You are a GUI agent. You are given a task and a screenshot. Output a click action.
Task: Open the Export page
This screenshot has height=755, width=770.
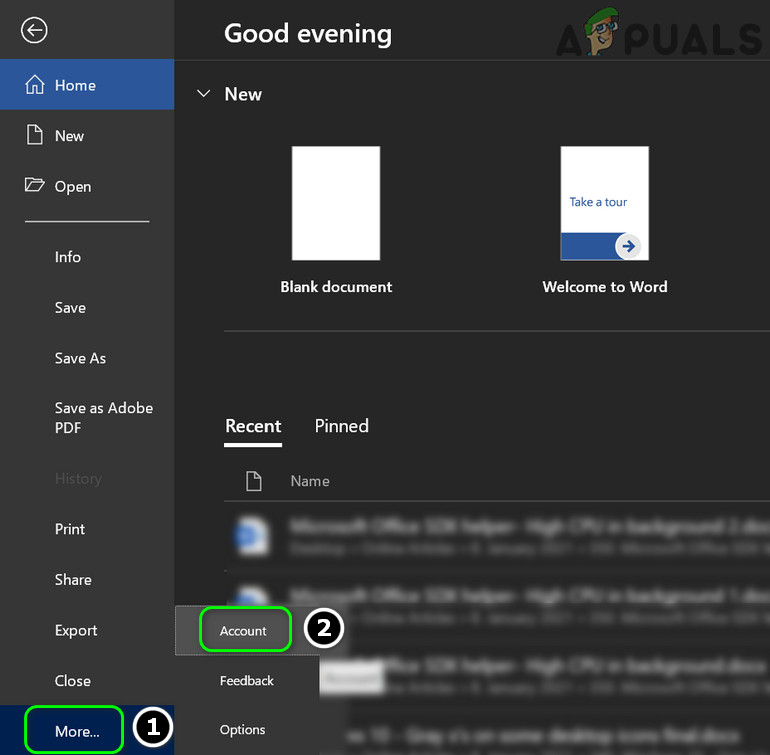[87, 630]
